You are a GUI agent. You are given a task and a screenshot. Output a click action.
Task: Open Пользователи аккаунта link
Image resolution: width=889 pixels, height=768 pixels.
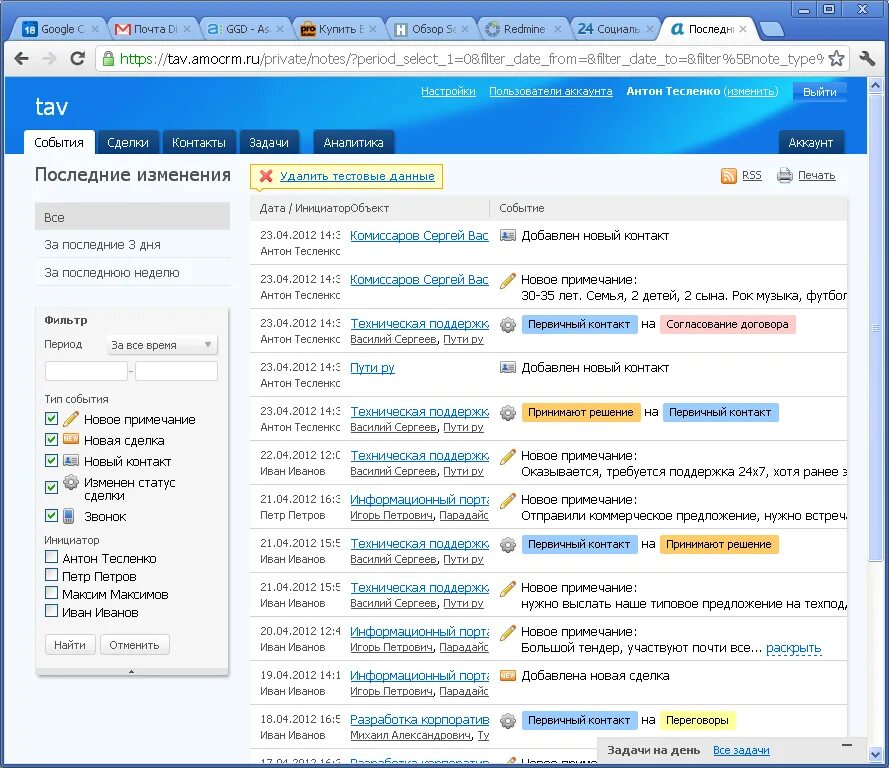pyautogui.click(x=551, y=91)
